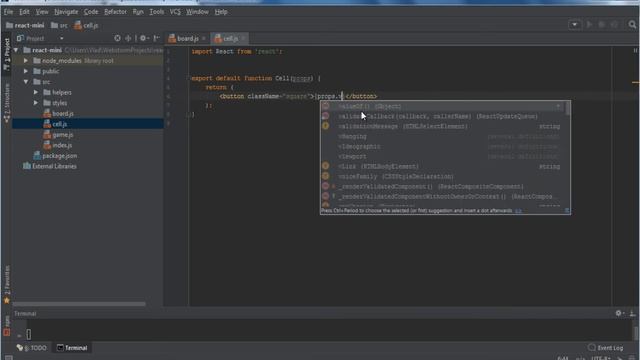
Task: Expand the styles folder
Action: click(36, 103)
